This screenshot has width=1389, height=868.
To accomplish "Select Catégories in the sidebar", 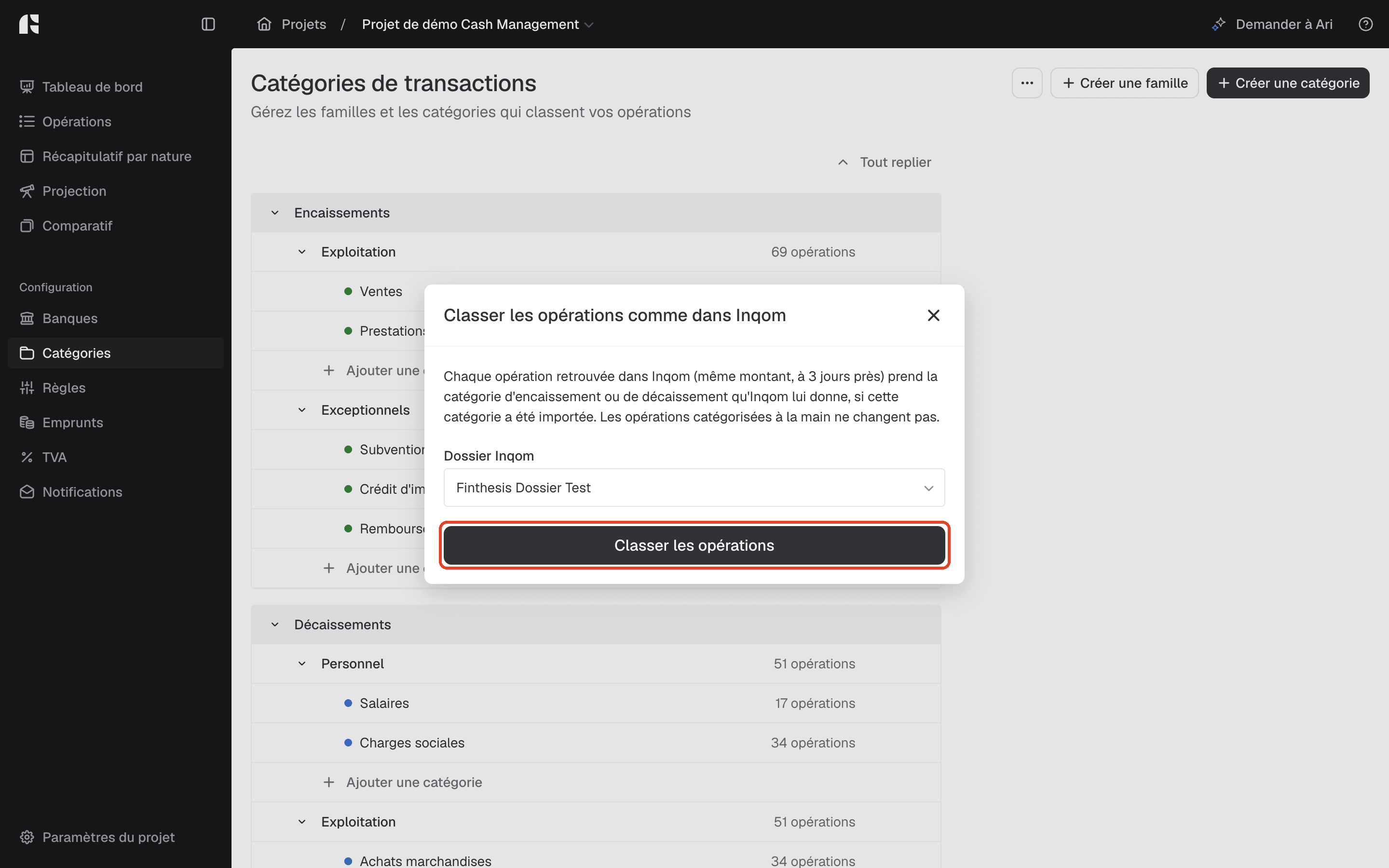I will 116,353.
